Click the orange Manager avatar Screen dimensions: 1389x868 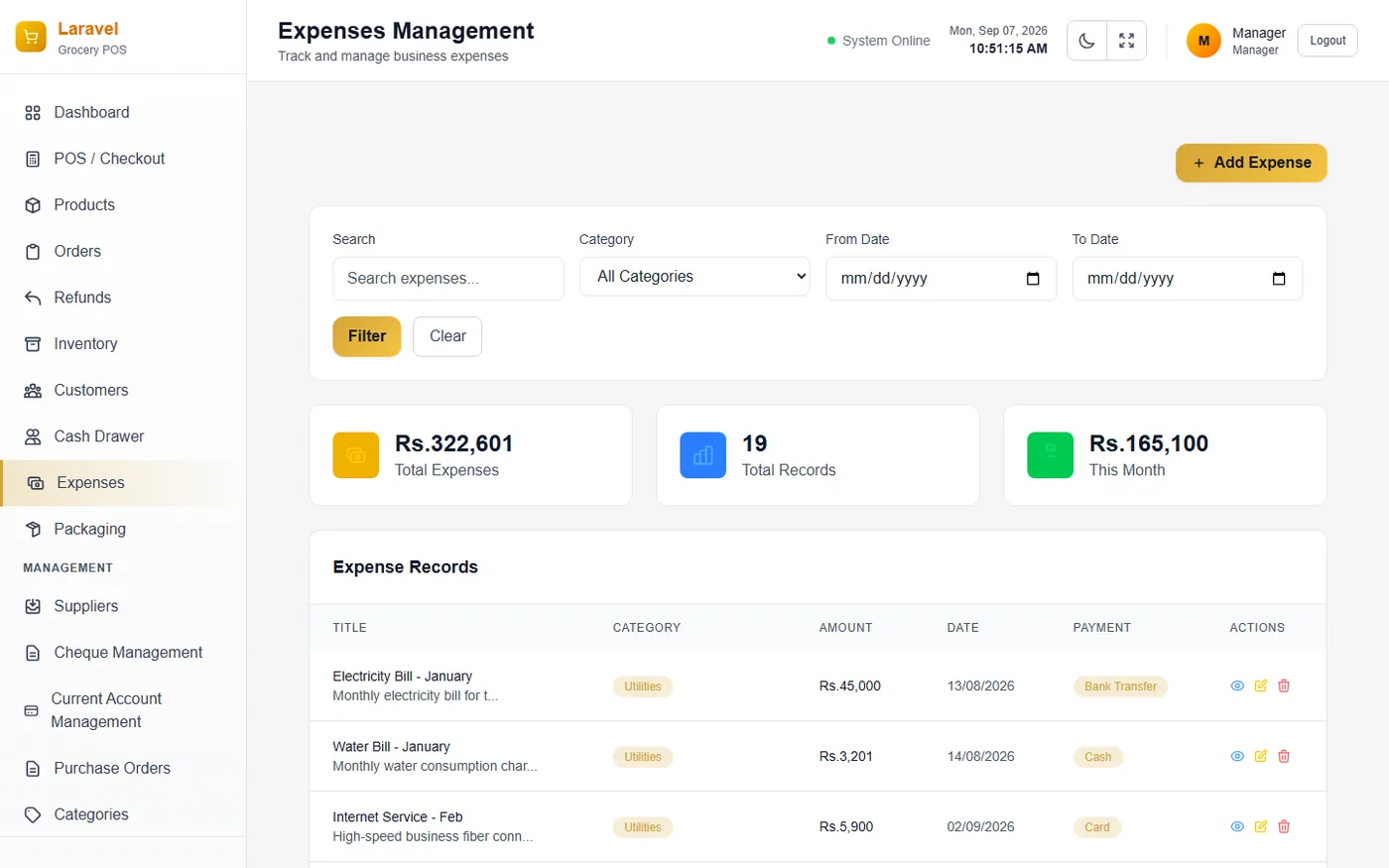(1203, 41)
